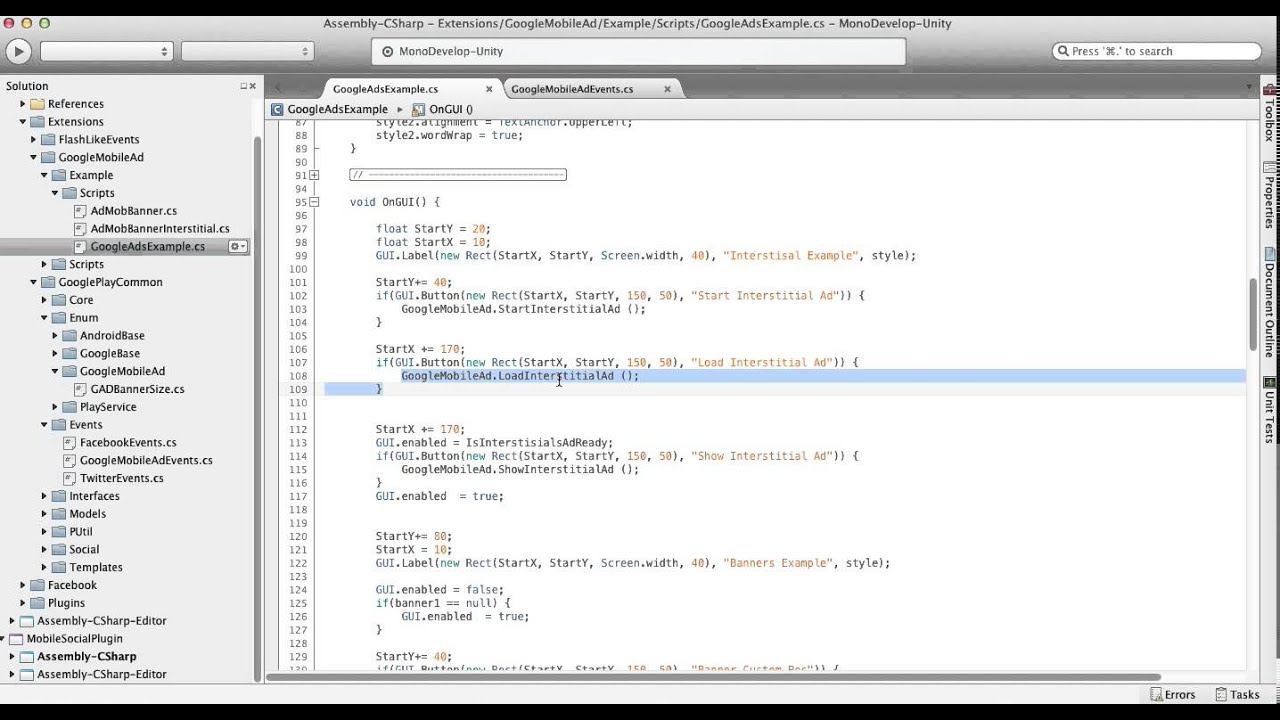Click the auto-hide icon in the Solution pad header
Screen dimensions: 1280x720
coord(243,86)
